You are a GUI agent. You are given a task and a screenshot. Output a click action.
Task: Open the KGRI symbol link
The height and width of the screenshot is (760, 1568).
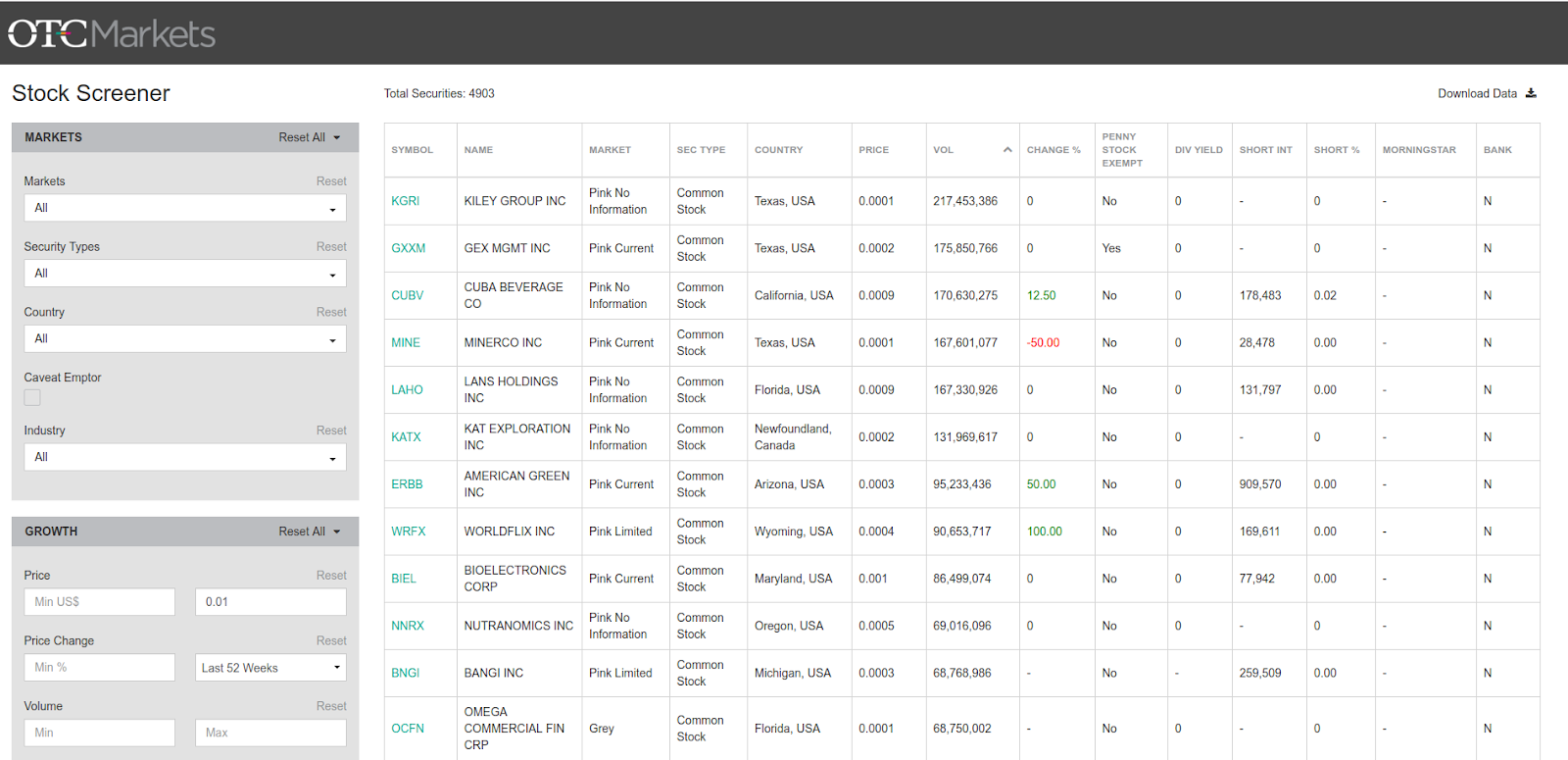tap(405, 201)
